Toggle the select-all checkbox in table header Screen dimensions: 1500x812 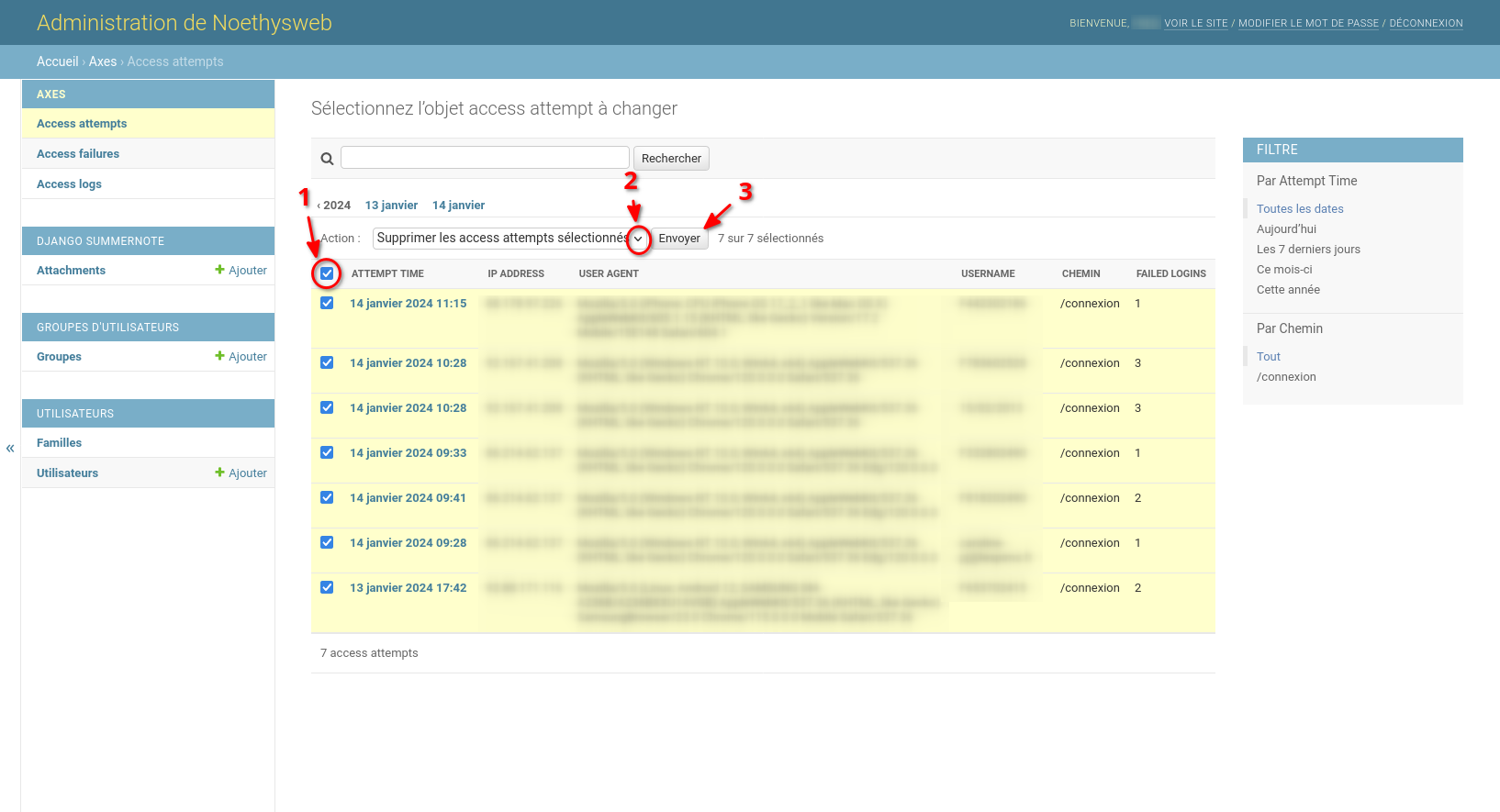pyautogui.click(x=327, y=273)
